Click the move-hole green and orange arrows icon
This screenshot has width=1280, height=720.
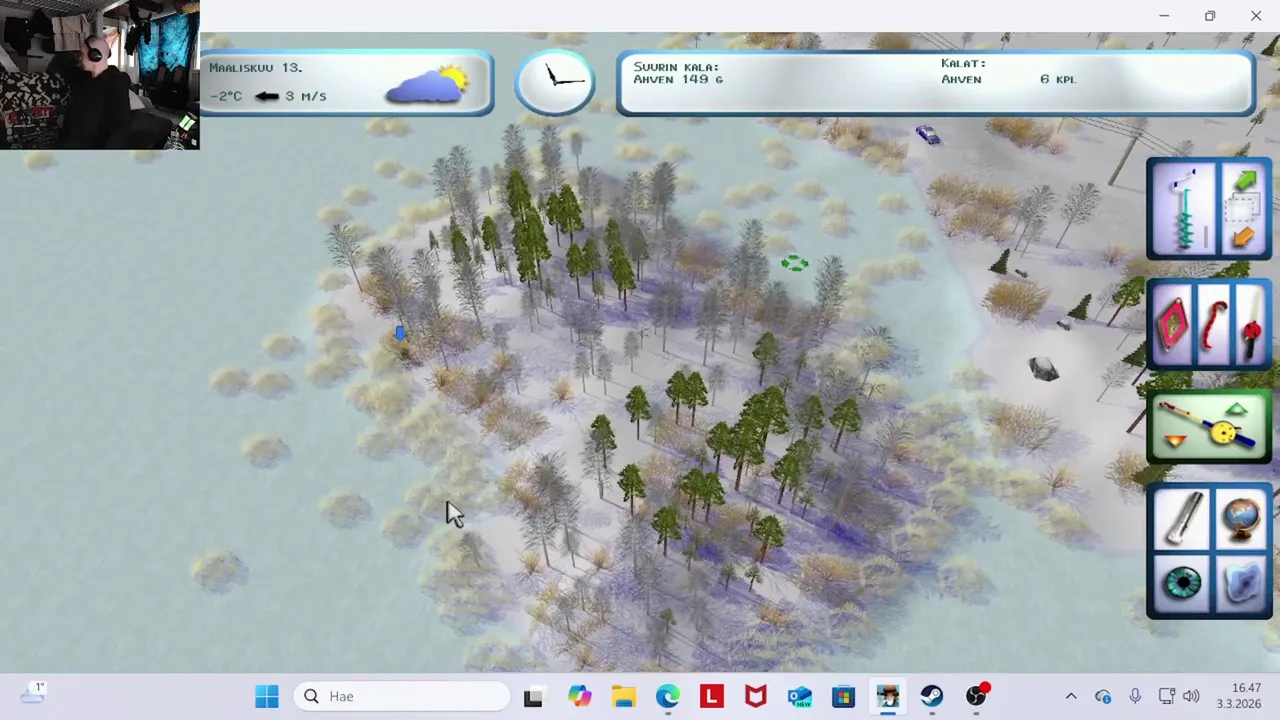coord(1243,209)
